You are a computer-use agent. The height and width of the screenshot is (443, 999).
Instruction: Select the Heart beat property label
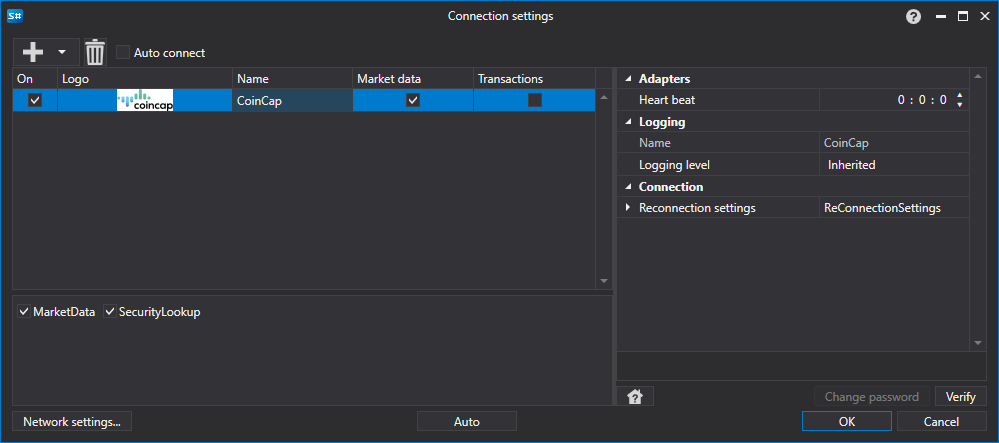(667, 100)
